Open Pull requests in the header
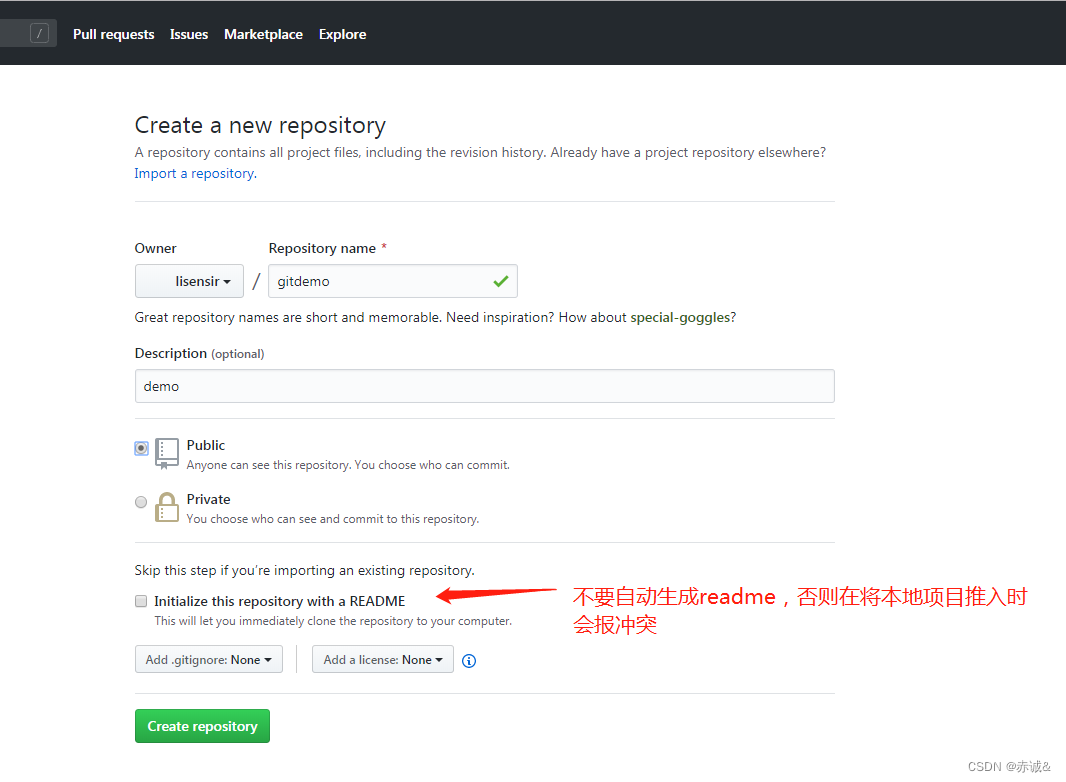This screenshot has width=1066, height=782. [x=114, y=34]
